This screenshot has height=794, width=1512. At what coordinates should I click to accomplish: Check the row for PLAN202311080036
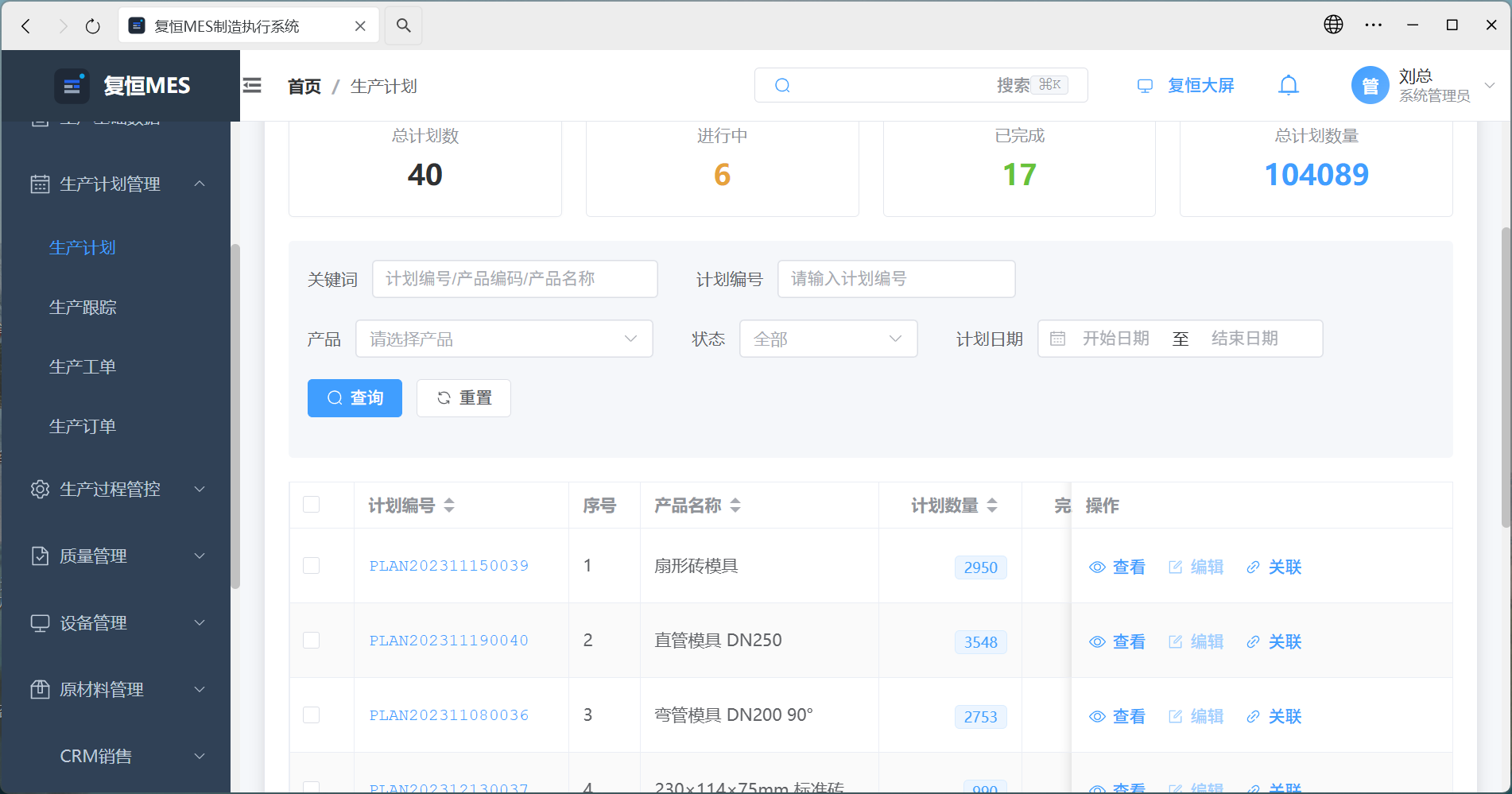click(312, 715)
